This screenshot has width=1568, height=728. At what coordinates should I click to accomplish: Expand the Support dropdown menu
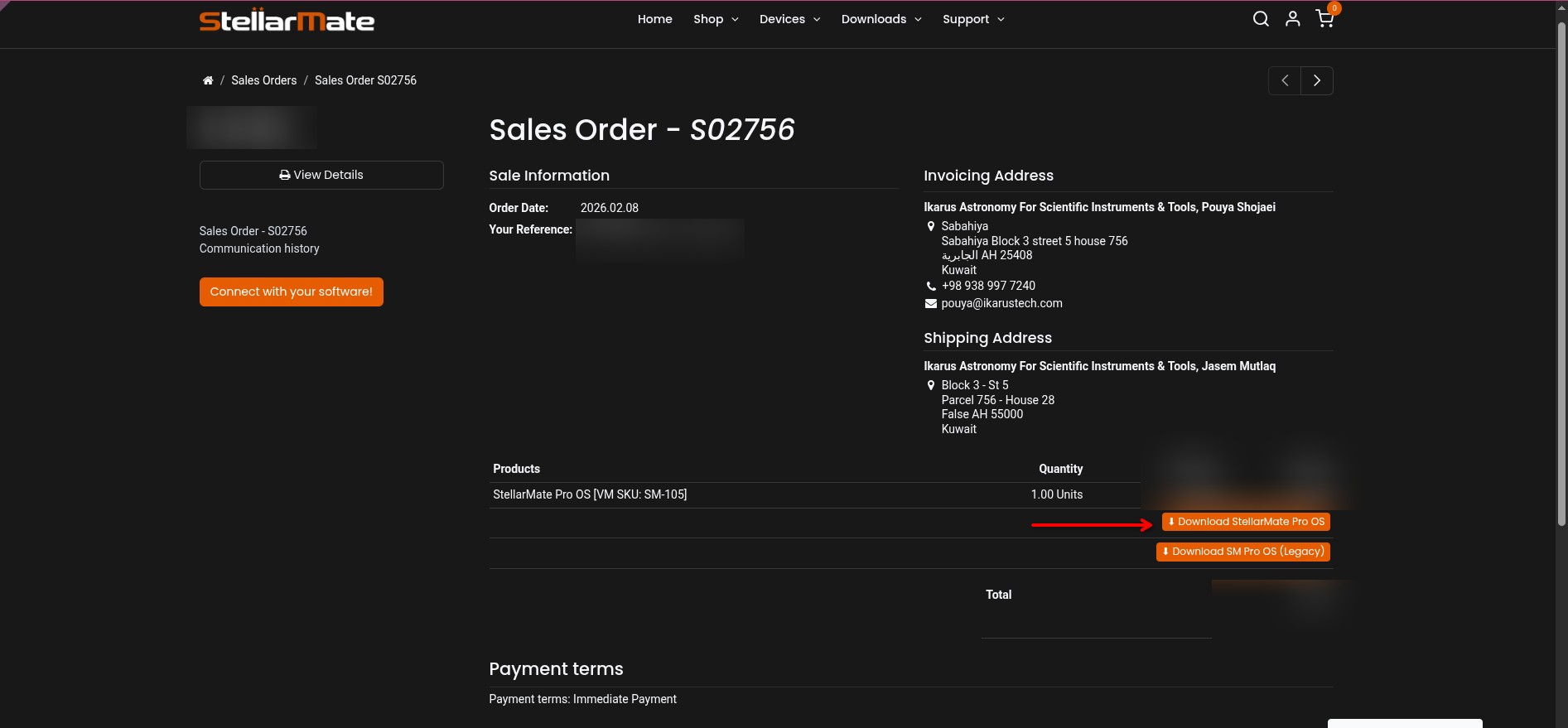973,19
